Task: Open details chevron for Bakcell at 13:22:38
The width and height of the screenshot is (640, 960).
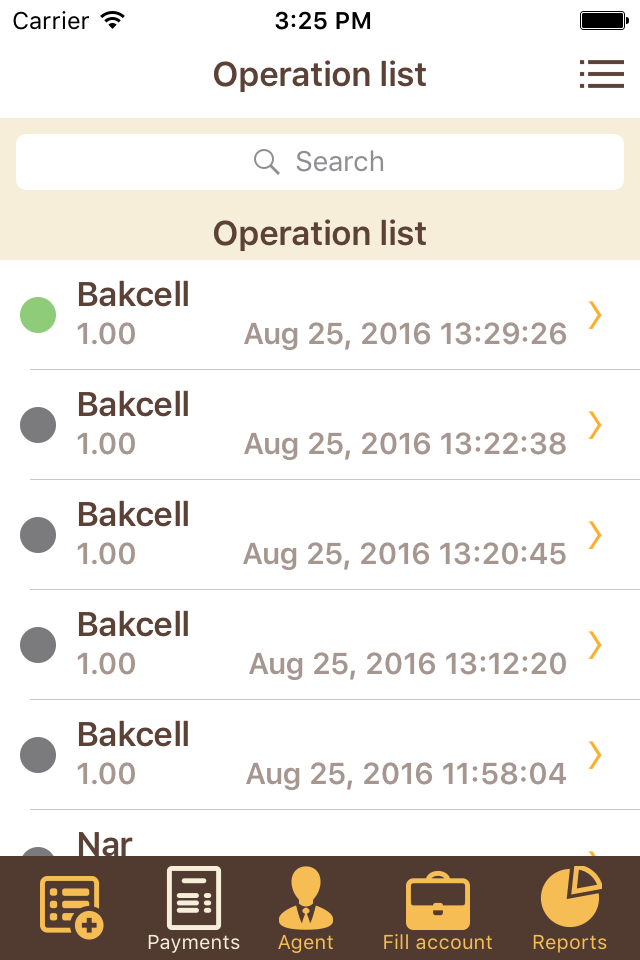Action: (x=595, y=425)
